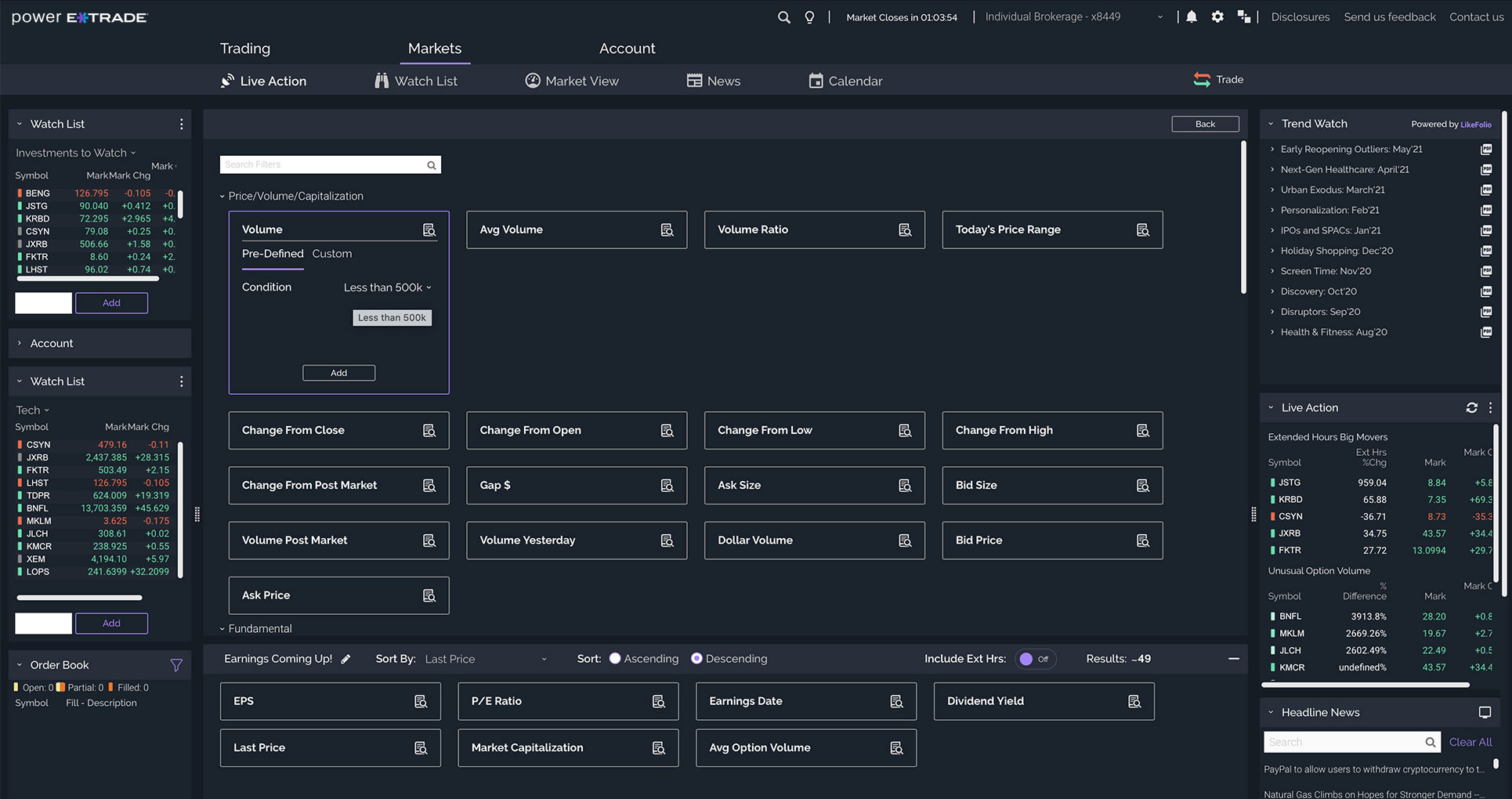Collapse the Price/Volume/Capitalization section
Screen dimensions: 1512x799
point(222,197)
